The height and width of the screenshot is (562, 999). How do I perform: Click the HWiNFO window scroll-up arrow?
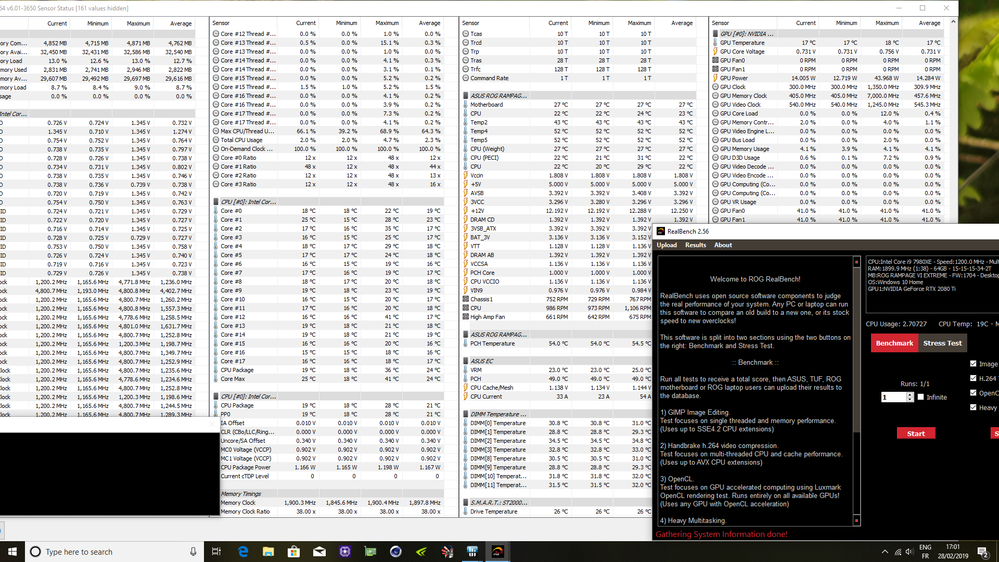(x=953, y=22)
